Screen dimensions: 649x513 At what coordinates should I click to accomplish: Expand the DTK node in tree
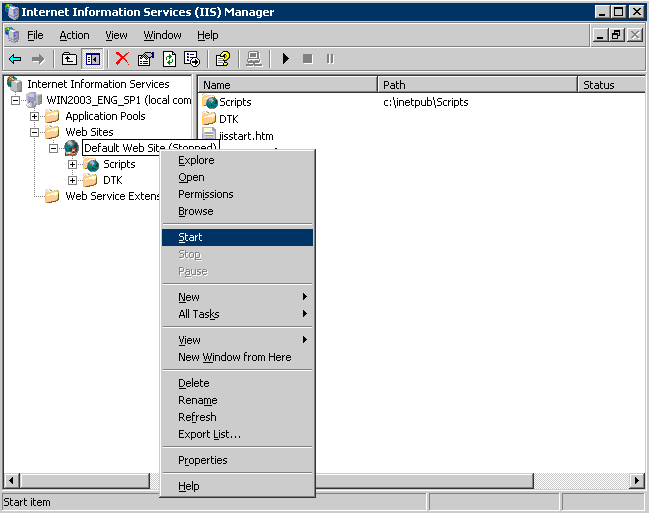(x=72, y=180)
